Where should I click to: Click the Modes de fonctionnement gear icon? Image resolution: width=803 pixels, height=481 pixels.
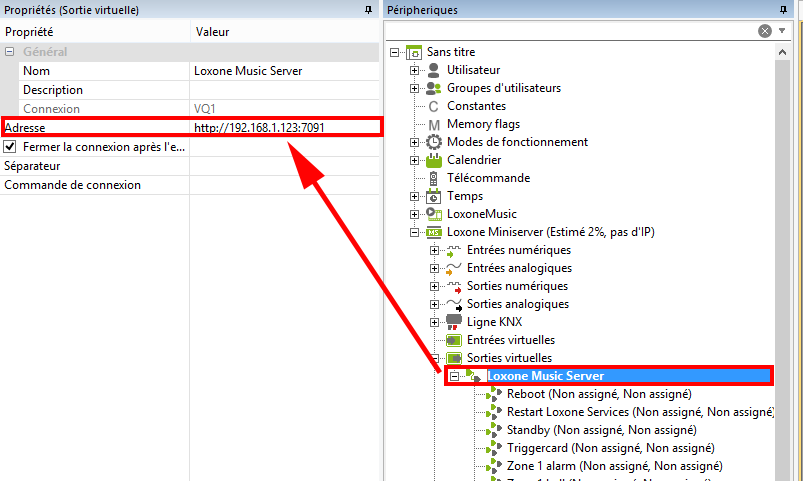point(434,142)
